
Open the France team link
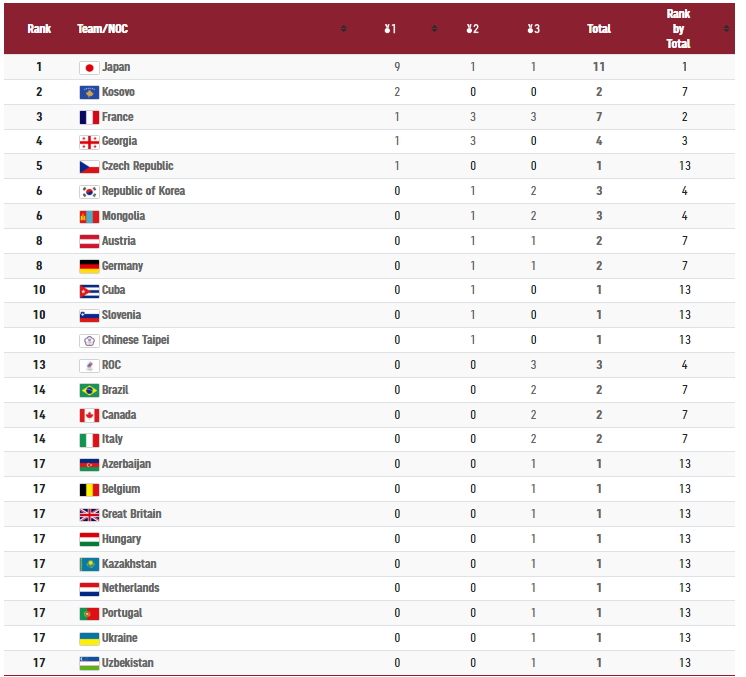coord(118,117)
